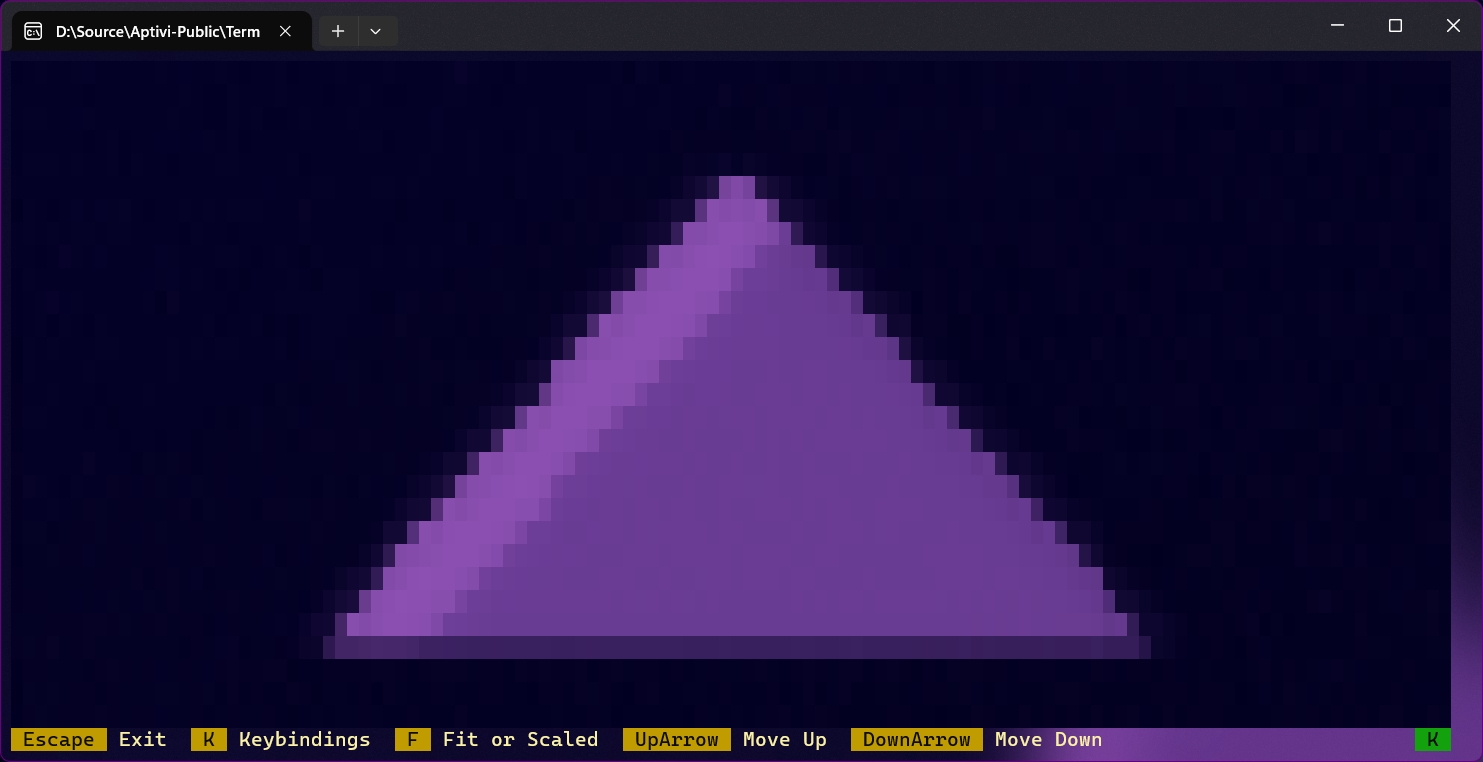
Task: Click the yellow DownArrow key badge
Action: 917,740
